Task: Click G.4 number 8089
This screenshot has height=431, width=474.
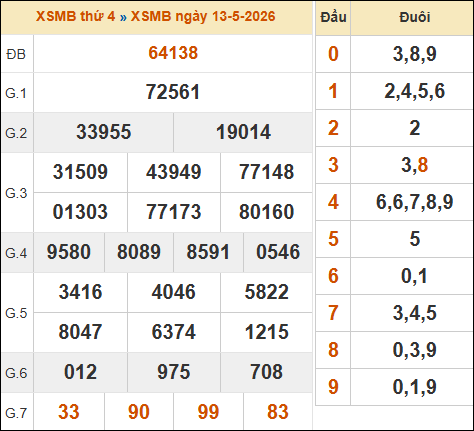Action: click(x=139, y=252)
